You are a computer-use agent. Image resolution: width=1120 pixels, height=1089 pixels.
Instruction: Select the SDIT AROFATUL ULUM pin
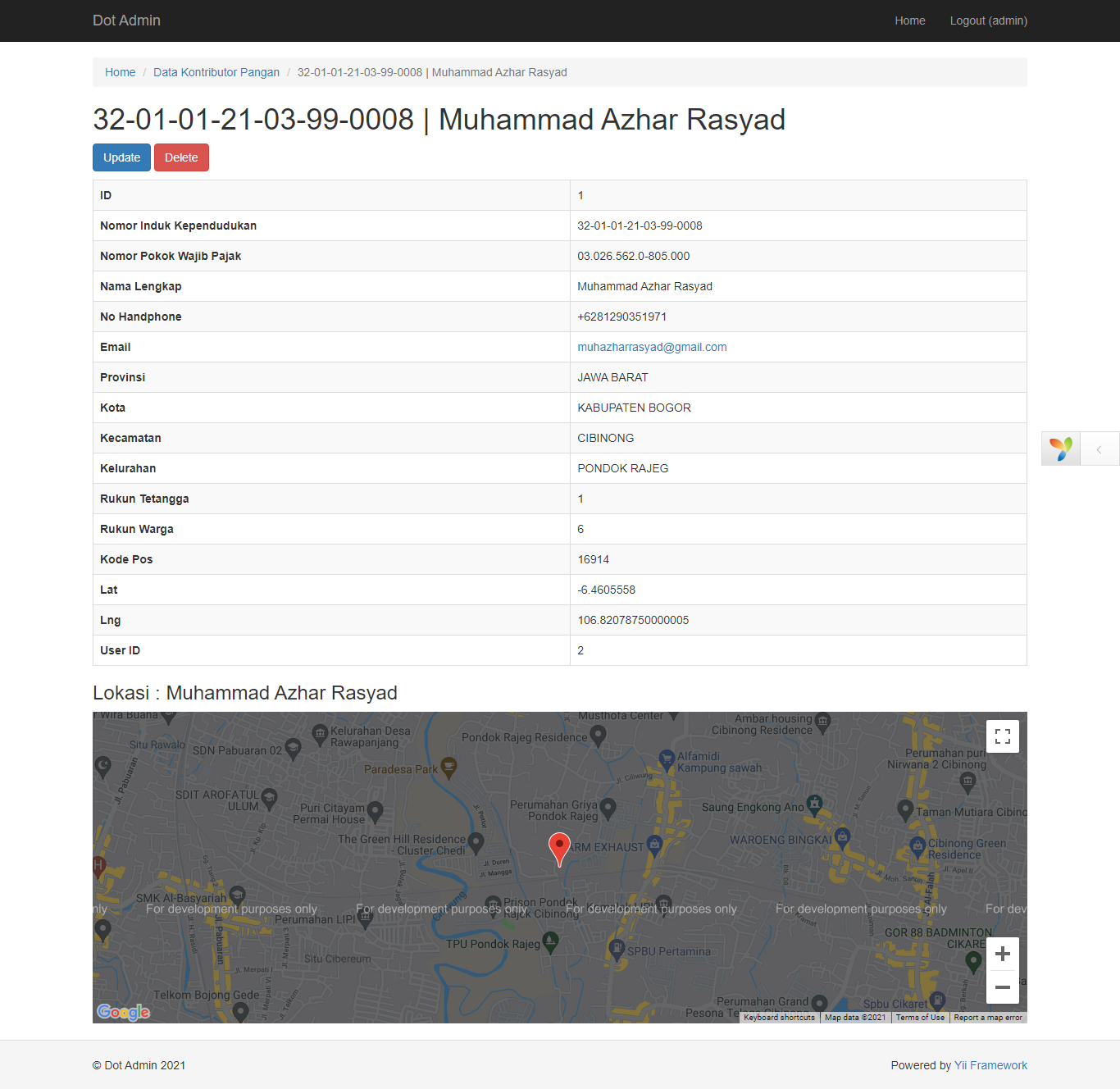269,799
